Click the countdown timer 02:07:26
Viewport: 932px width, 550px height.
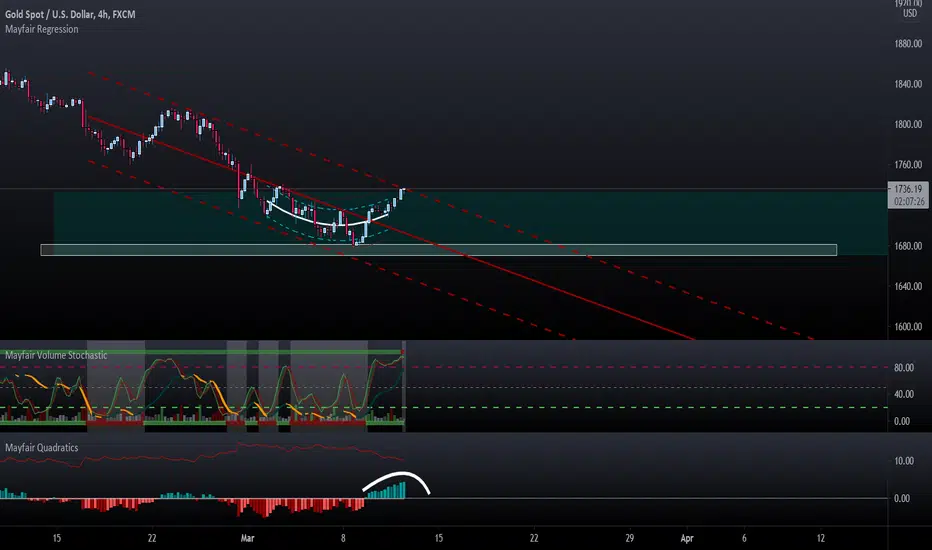tap(909, 202)
